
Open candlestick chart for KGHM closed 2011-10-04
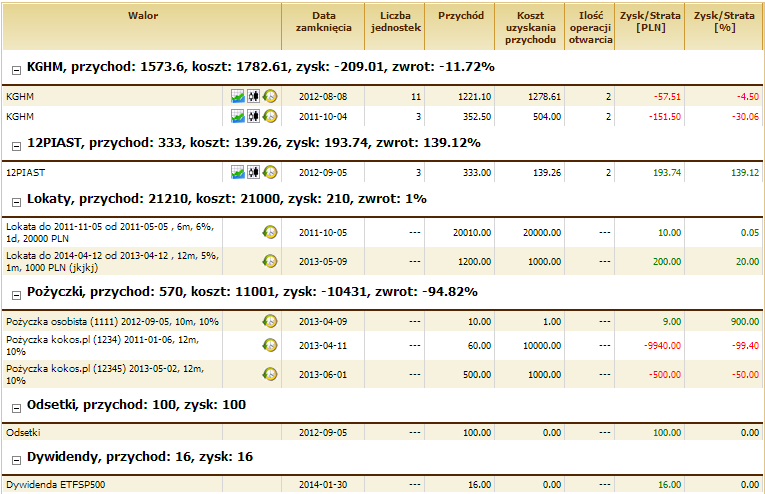pos(253,117)
